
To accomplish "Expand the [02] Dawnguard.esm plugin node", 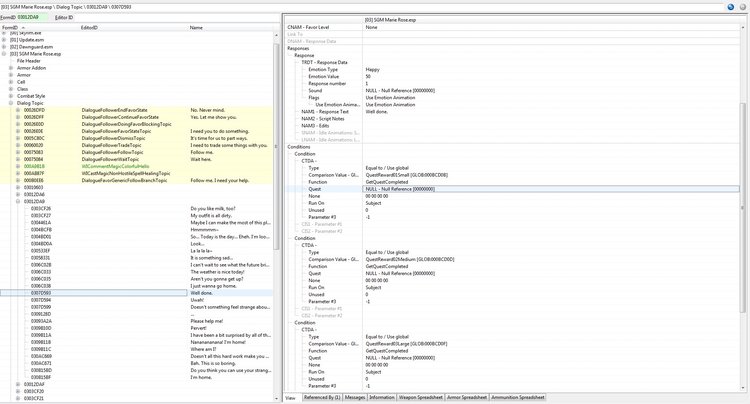I will [4, 47].
